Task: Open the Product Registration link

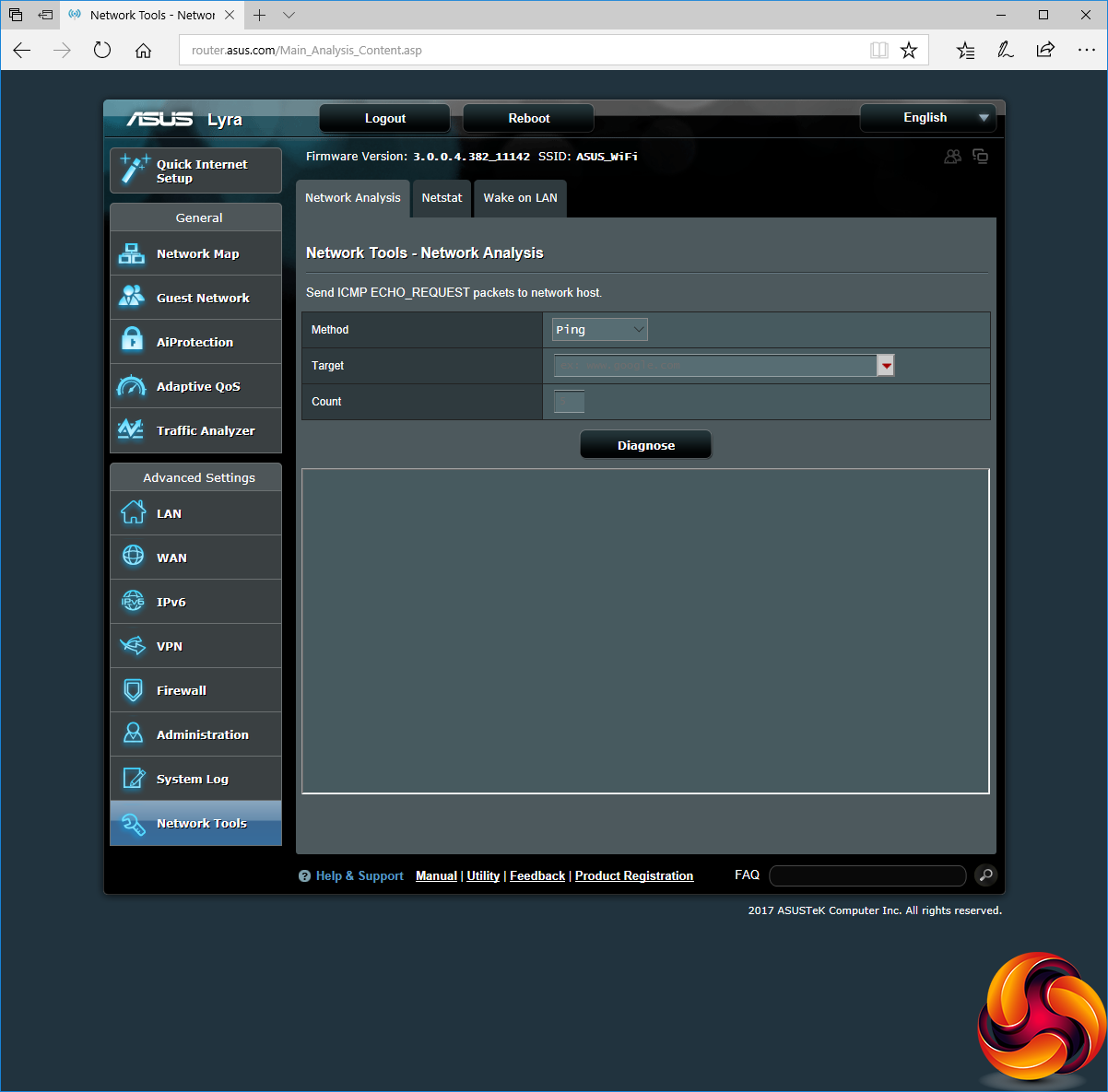Action: click(634, 876)
